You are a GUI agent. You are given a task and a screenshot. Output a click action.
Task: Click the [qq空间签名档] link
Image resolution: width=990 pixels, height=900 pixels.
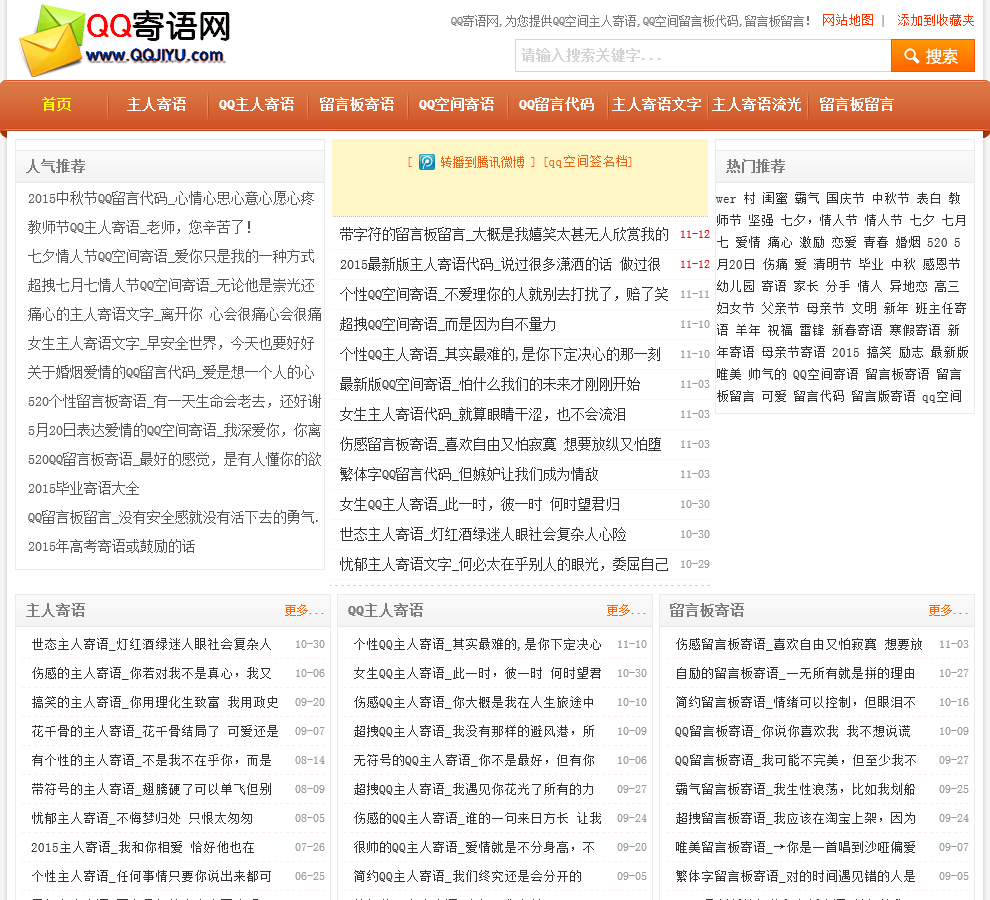(588, 162)
